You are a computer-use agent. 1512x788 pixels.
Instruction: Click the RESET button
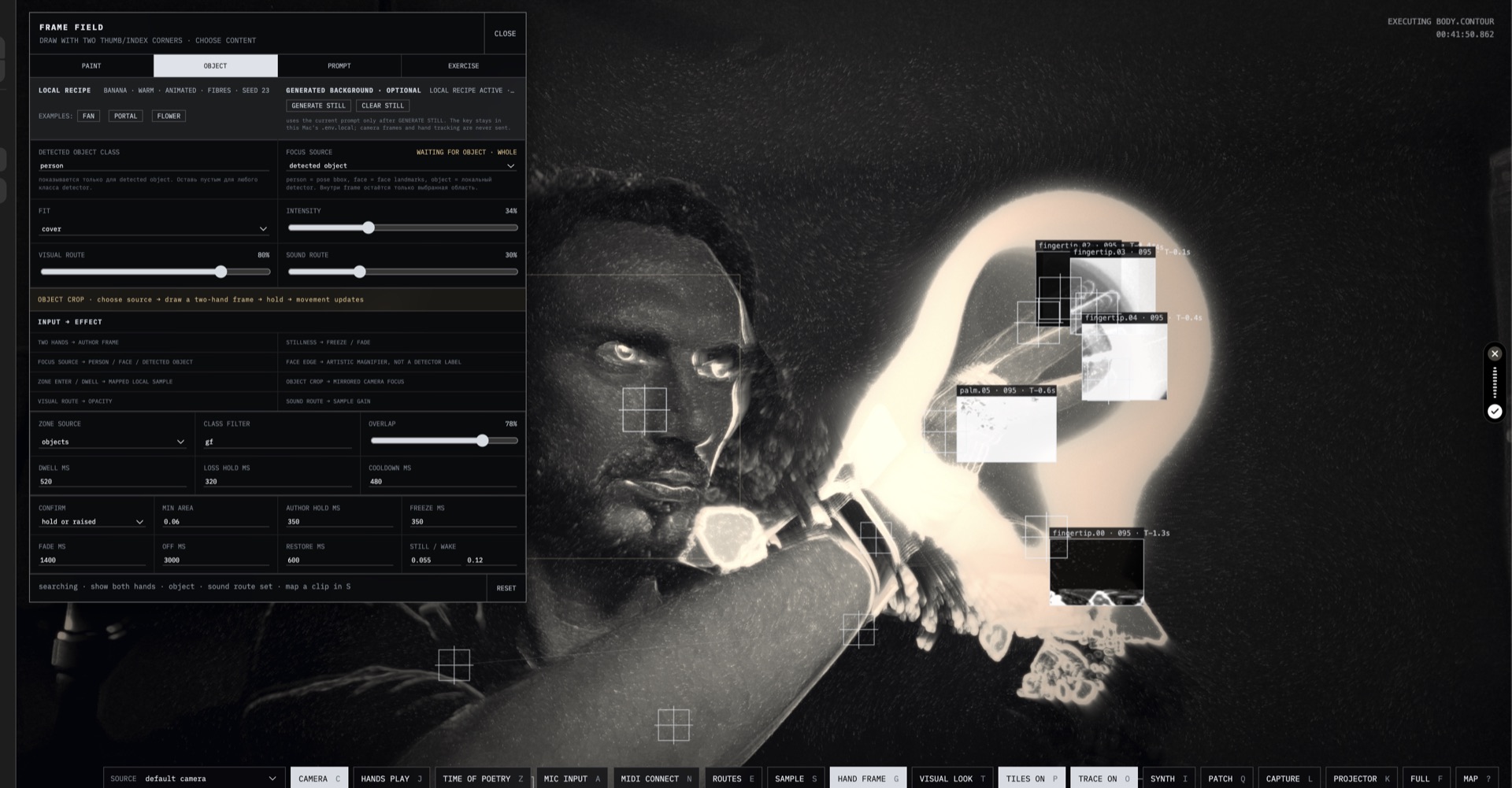[x=506, y=588]
